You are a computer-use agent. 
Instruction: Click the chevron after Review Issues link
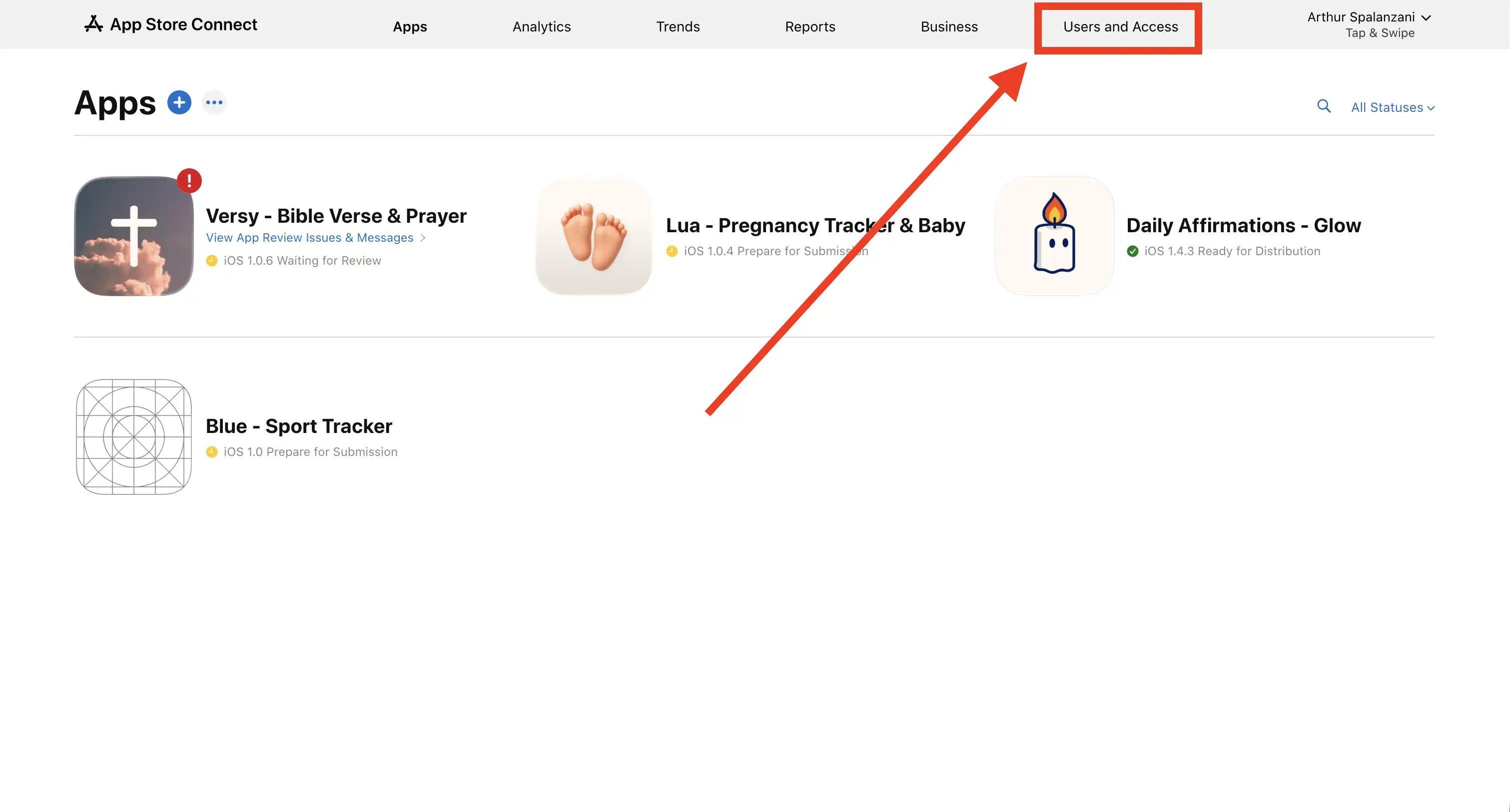(423, 237)
